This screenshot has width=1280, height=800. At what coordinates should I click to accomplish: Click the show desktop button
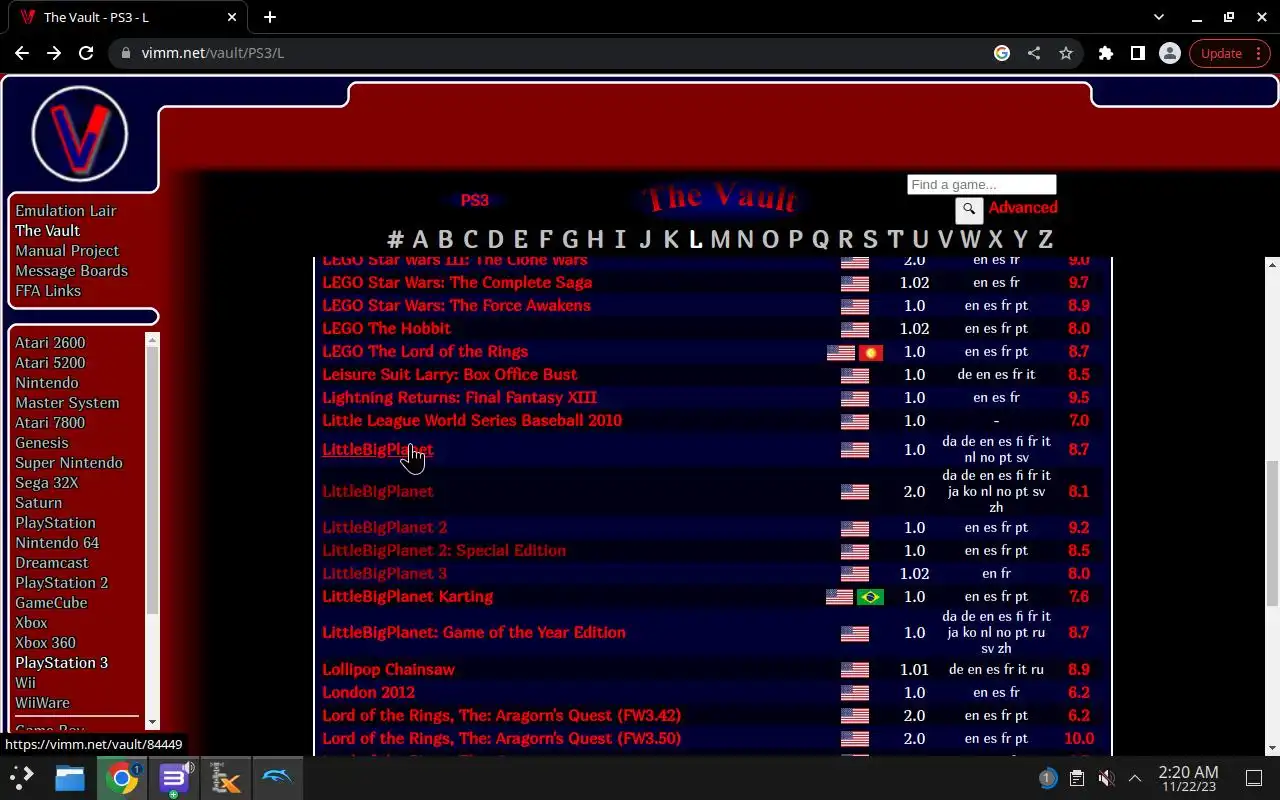[1254, 778]
